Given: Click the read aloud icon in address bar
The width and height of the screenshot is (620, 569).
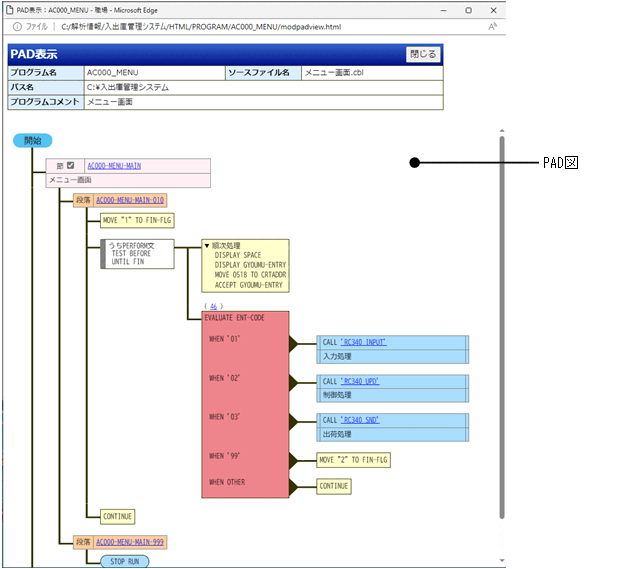Looking at the screenshot, I should point(493,27).
